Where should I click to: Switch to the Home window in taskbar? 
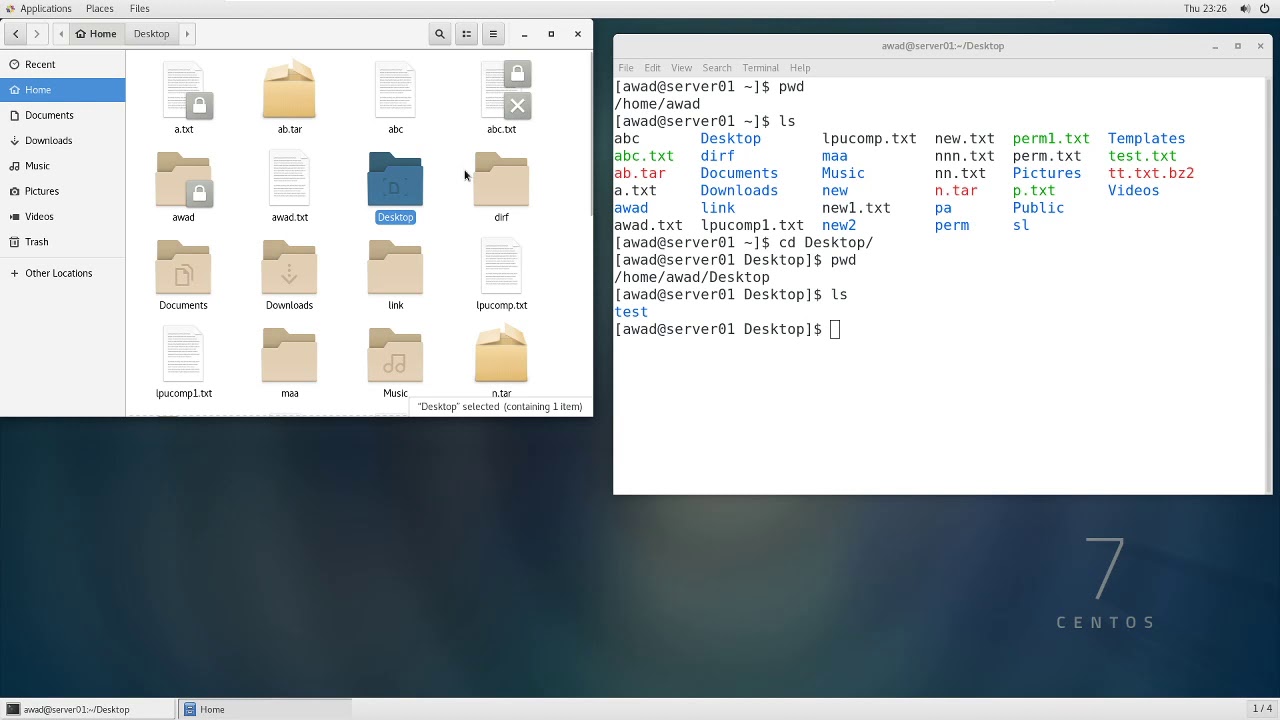(265, 709)
